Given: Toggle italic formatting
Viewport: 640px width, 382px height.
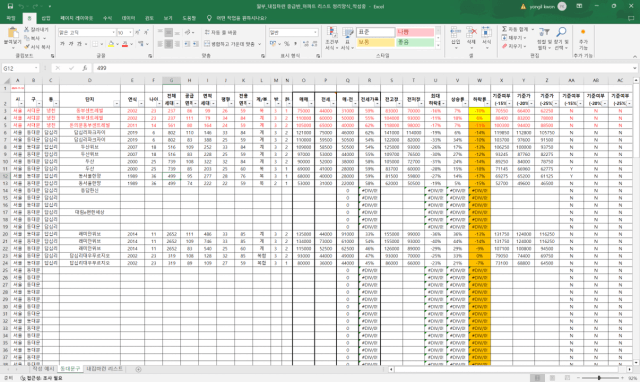Looking at the screenshot, I should click(x=71, y=44).
